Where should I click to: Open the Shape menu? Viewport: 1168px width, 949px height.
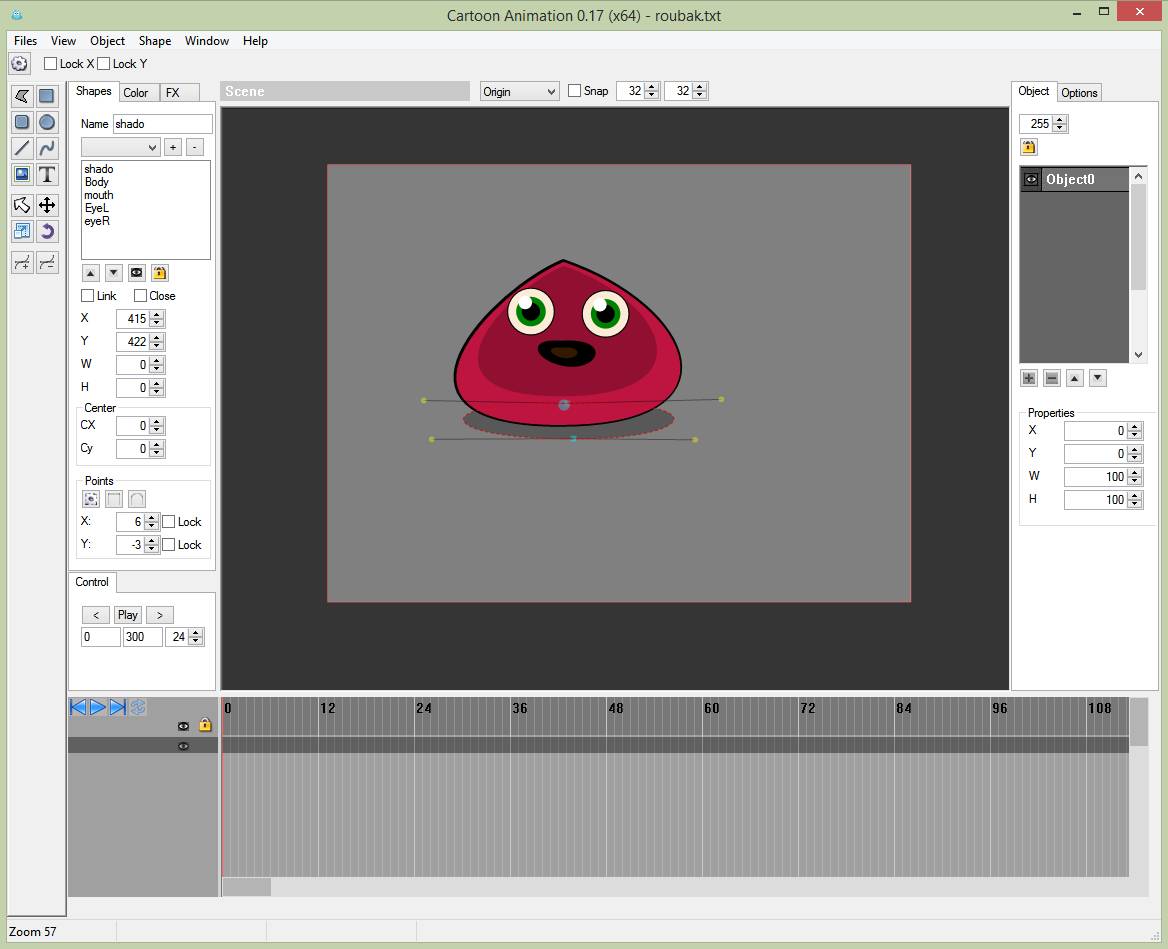[x=155, y=41]
